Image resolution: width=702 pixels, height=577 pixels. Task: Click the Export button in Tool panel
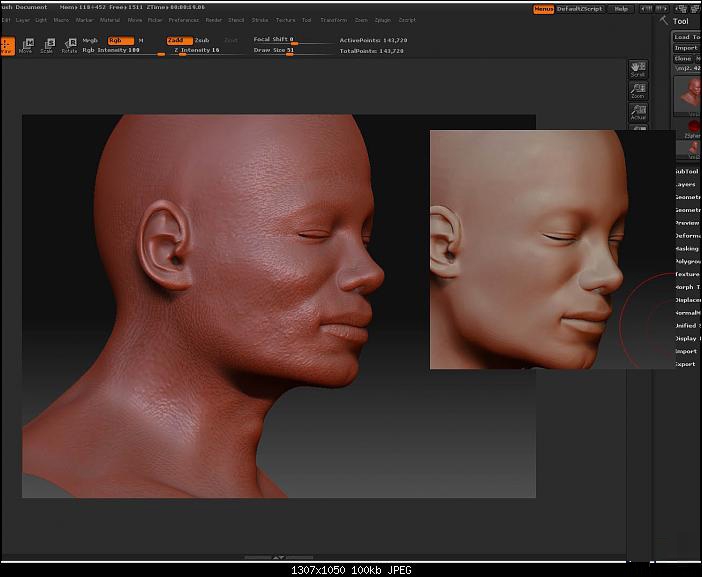pos(687,364)
